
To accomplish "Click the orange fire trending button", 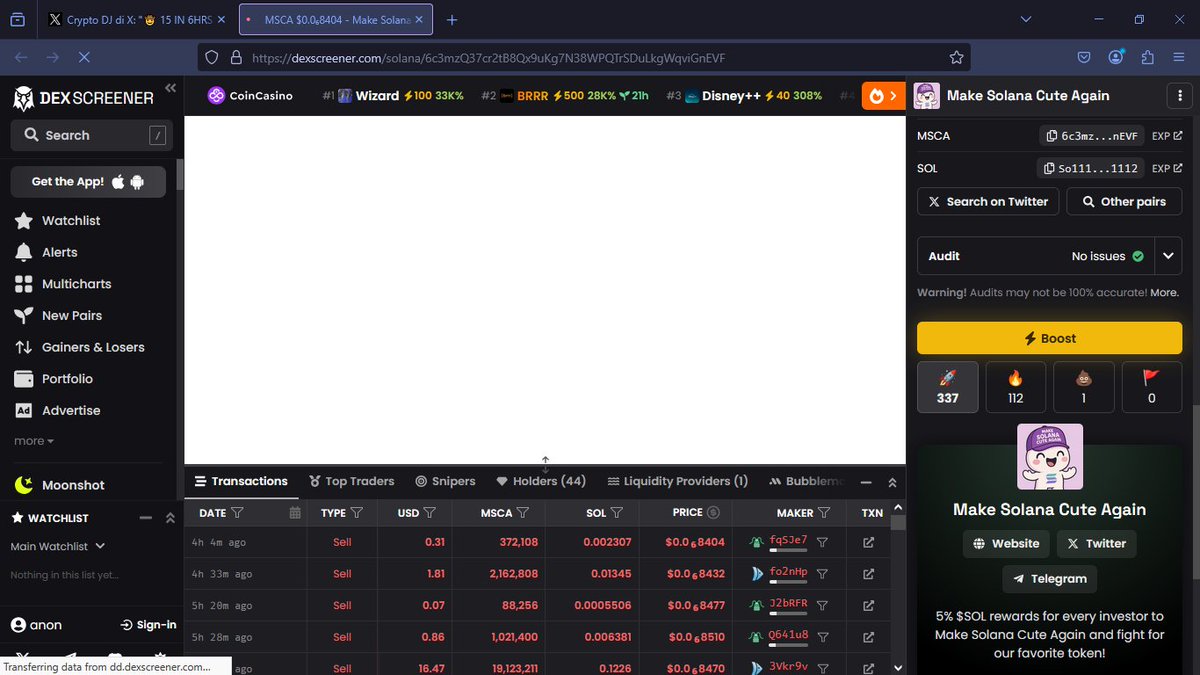I will (883, 96).
